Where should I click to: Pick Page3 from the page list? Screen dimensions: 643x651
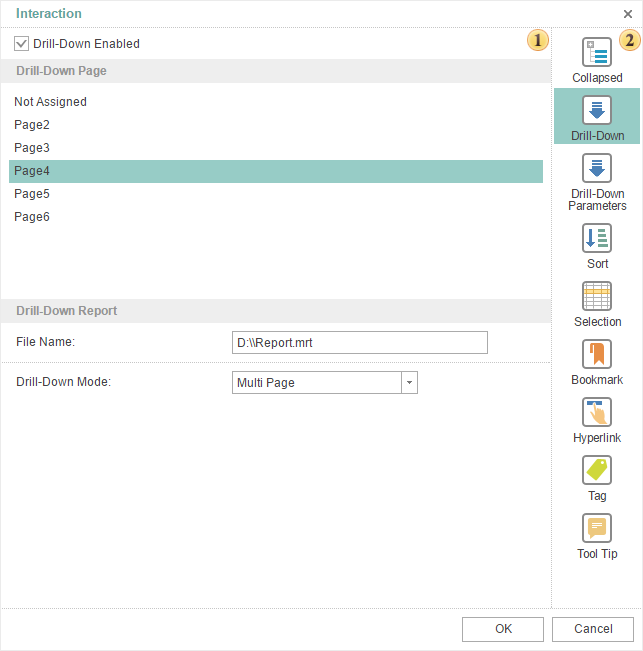(32, 148)
